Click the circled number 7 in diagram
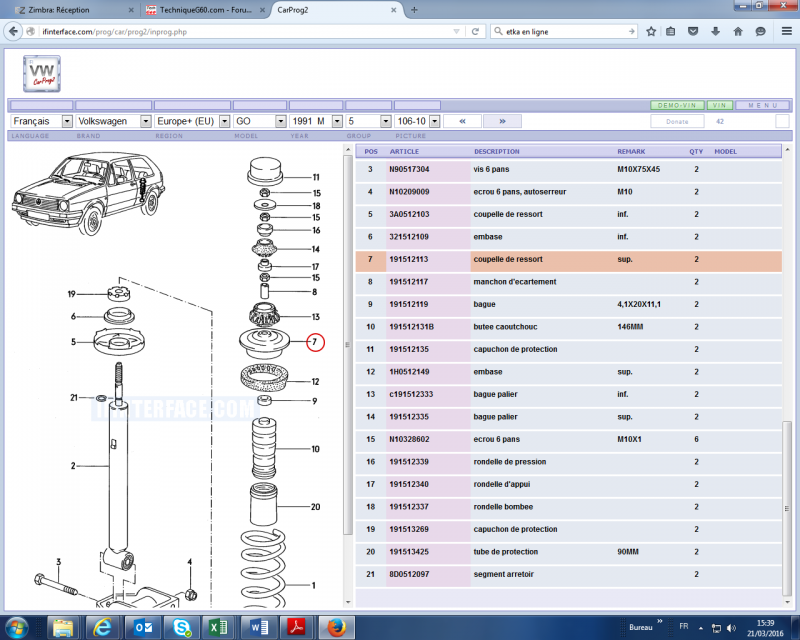Image resolution: width=800 pixels, height=640 pixels. pos(315,342)
